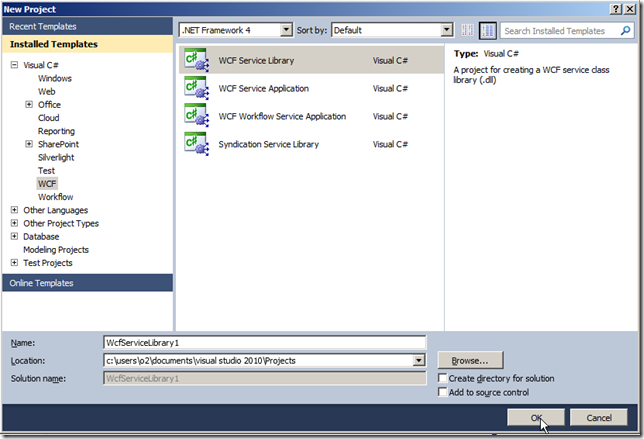644x439 pixels.
Task: Click the WCF Workflow Service Application icon
Action: [196, 116]
